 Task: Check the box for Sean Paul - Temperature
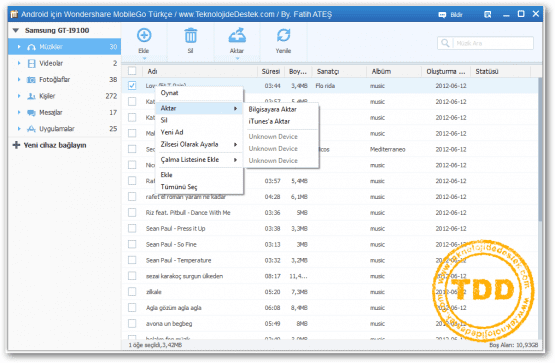132,260
